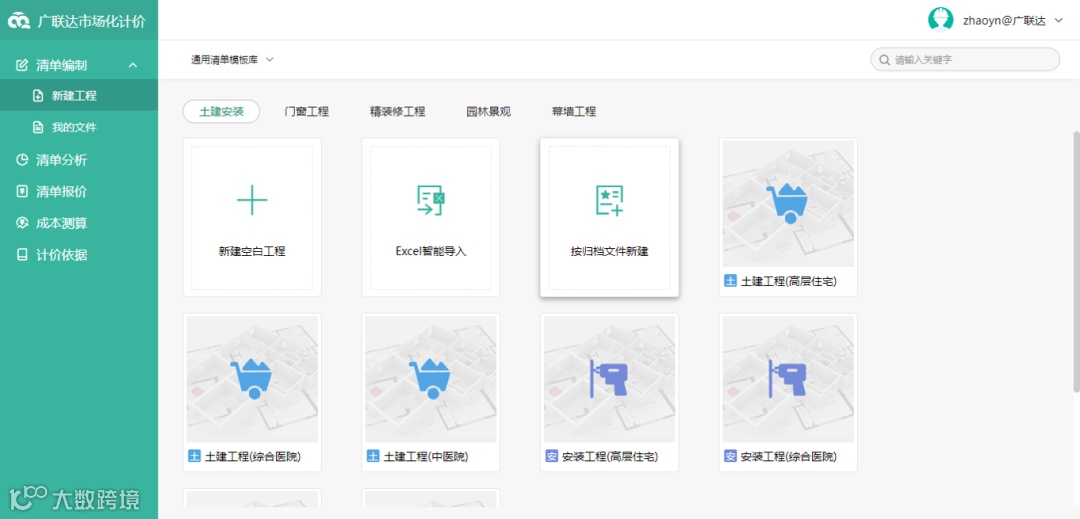Screen dimensions: 1080x519
Task: Click the 安 badge on 安装工程(高层住宅)
Action: tap(552, 456)
